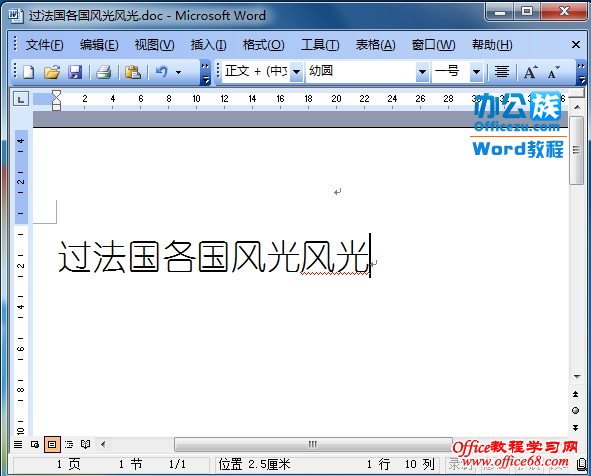Open the Standard toolbar options chevron

205,73
